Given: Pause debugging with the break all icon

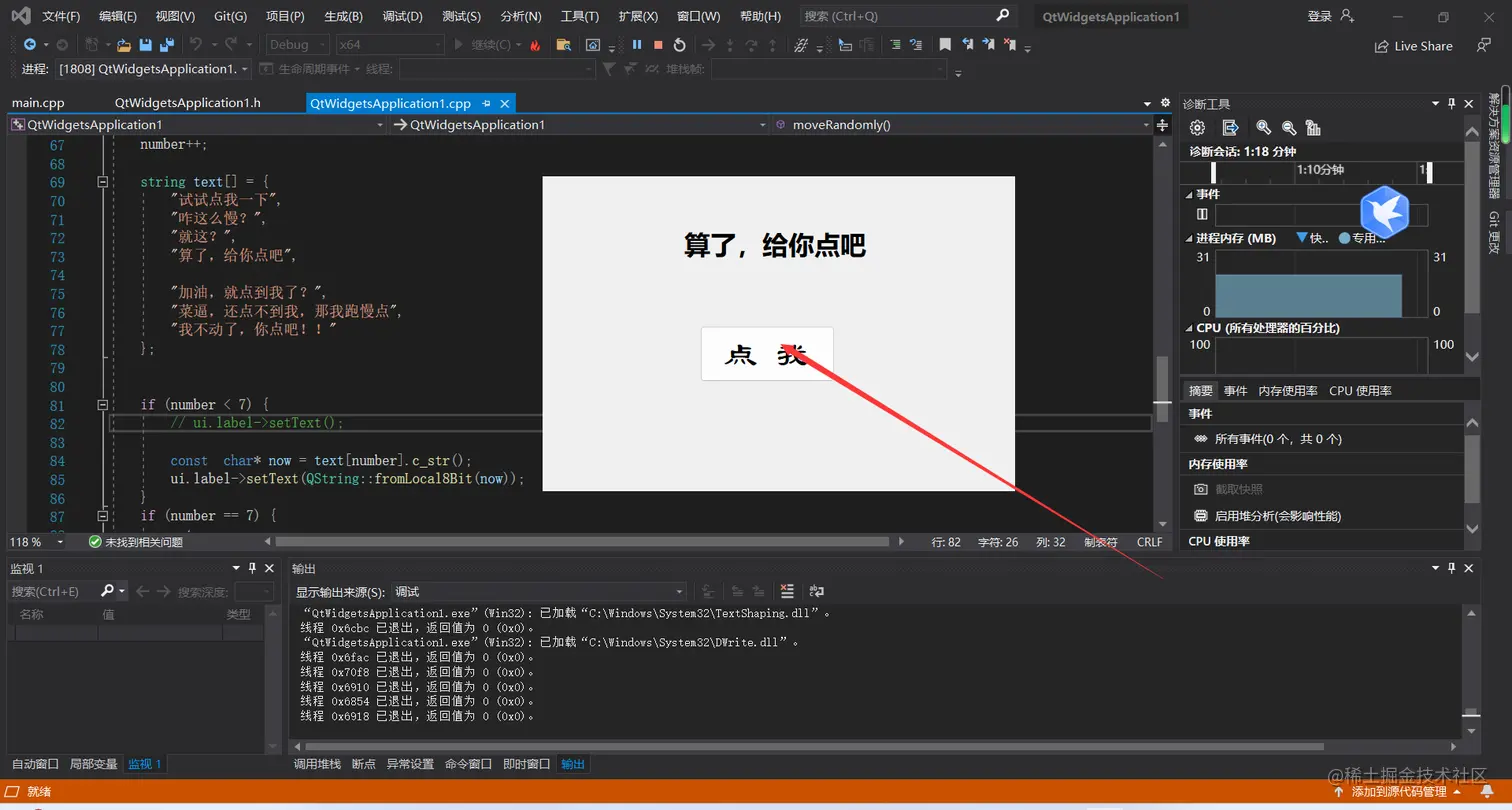Looking at the screenshot, I should [637, 45].
